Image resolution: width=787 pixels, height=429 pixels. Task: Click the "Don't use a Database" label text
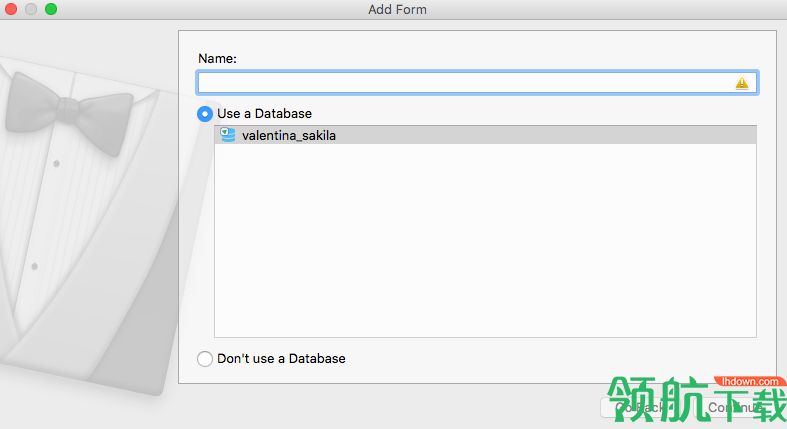(281, 358)
